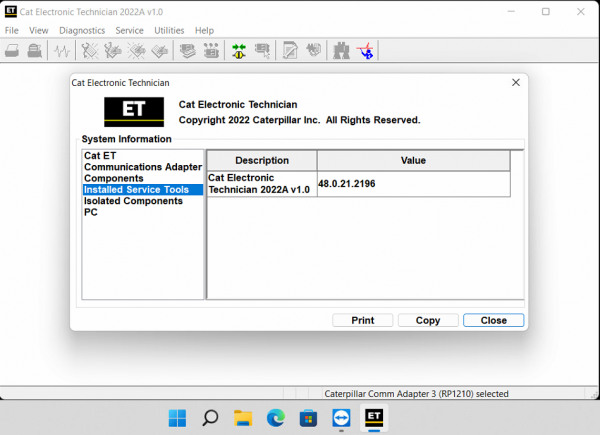Click the 48.0.21.2196 version value cell
The width and height of the screenshot is (600, 435).
(414, 184)
